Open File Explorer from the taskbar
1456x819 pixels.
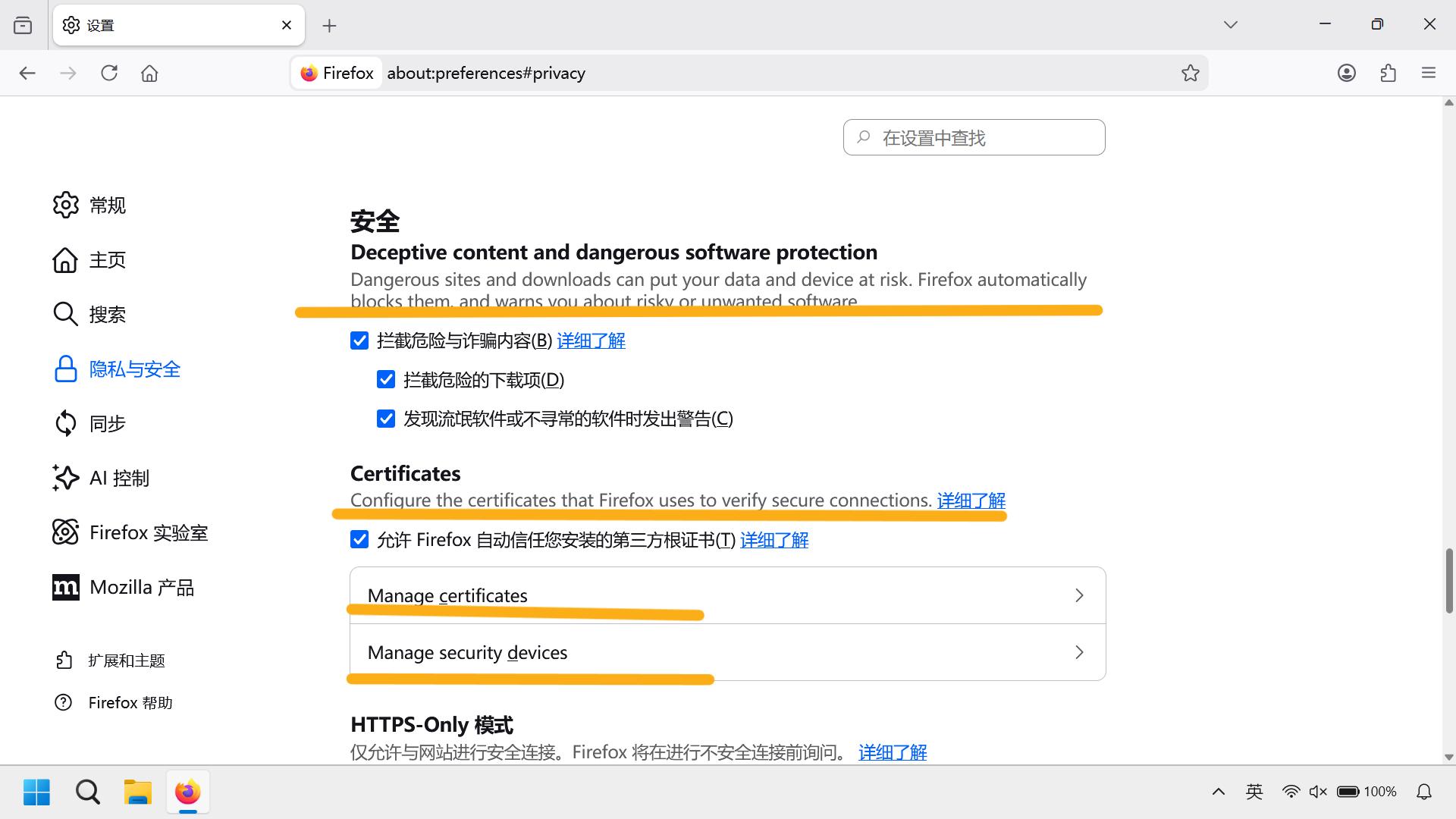point(138,792)
